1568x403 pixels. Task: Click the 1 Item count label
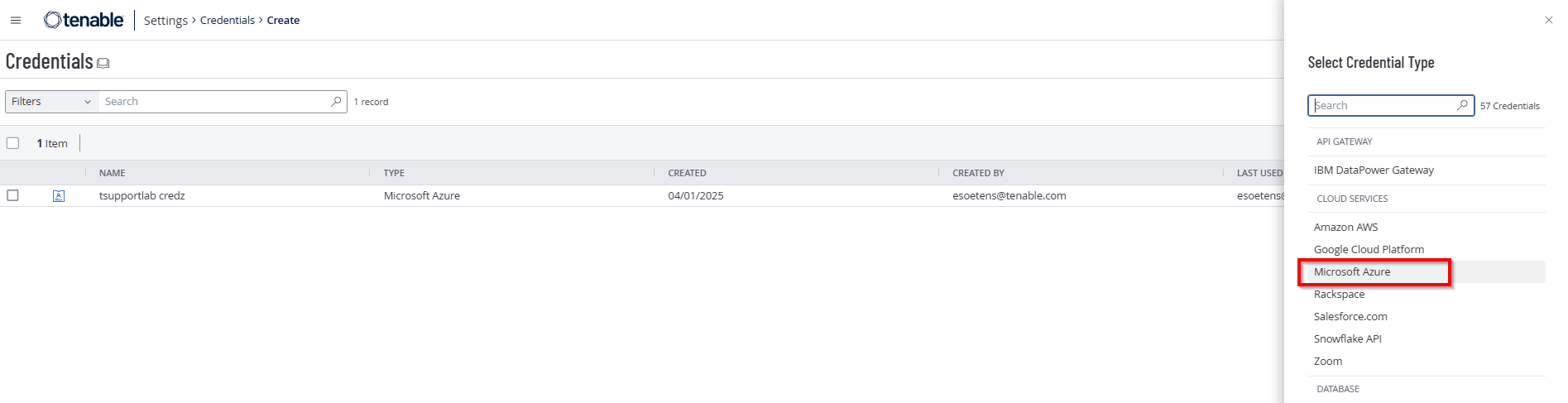pyautogui.click(x=51, y=143)
